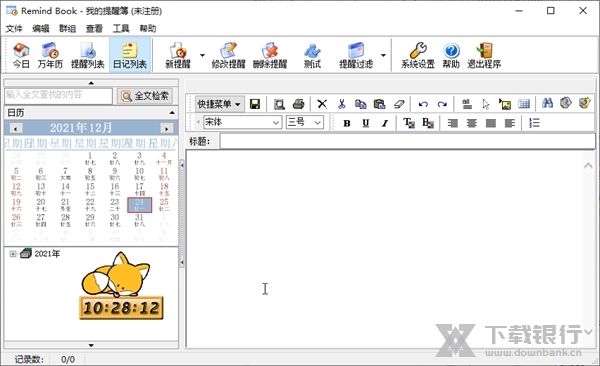Open the 宋体 font dropdown

243,123
